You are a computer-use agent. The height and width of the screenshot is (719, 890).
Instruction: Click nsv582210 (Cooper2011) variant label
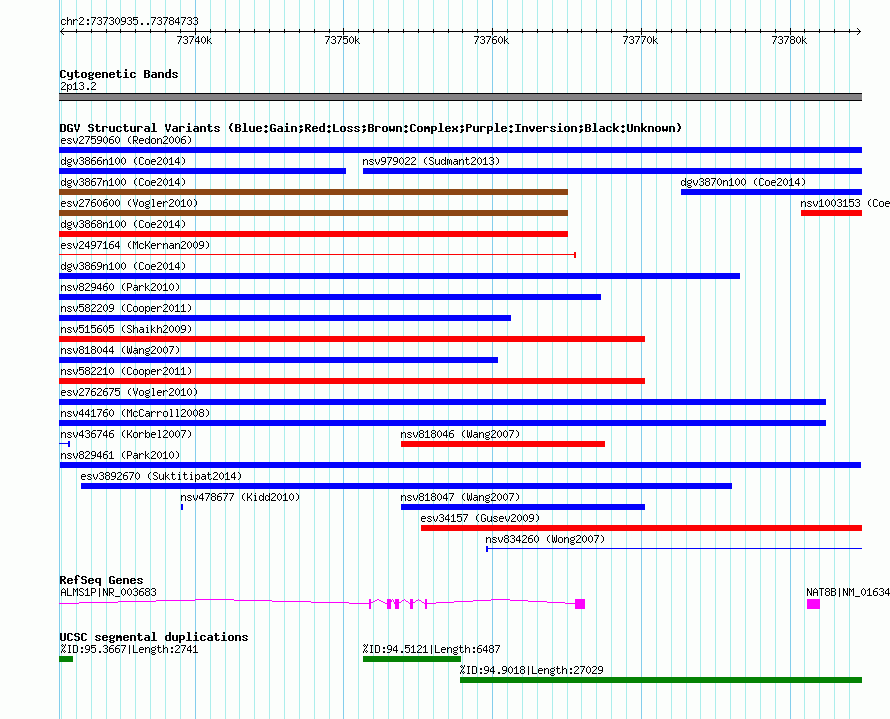tap(126, 371)
